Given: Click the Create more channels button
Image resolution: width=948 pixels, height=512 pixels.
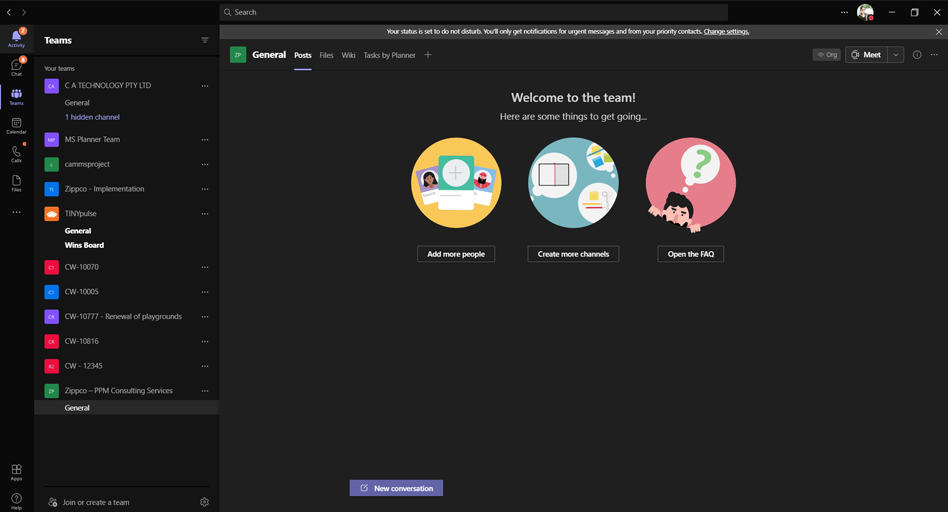Looking at the screenshot, I should coord(573,254).
